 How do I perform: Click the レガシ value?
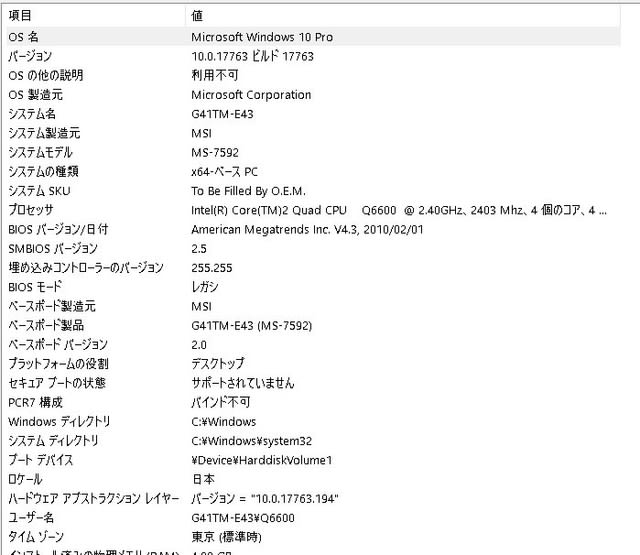click(205, 287)
